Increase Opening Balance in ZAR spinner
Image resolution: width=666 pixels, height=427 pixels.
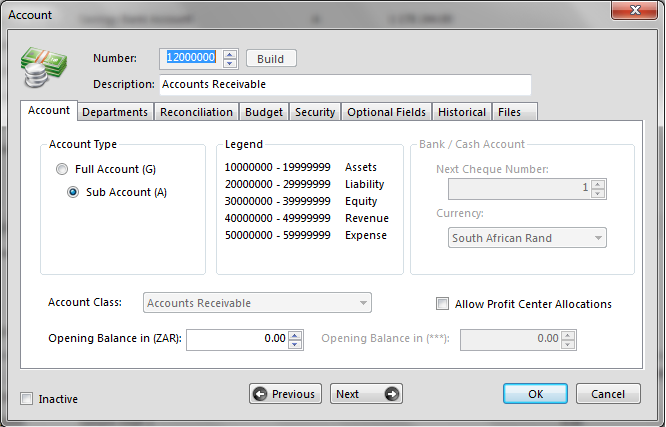pyautogui.click(x=295, y=335)
